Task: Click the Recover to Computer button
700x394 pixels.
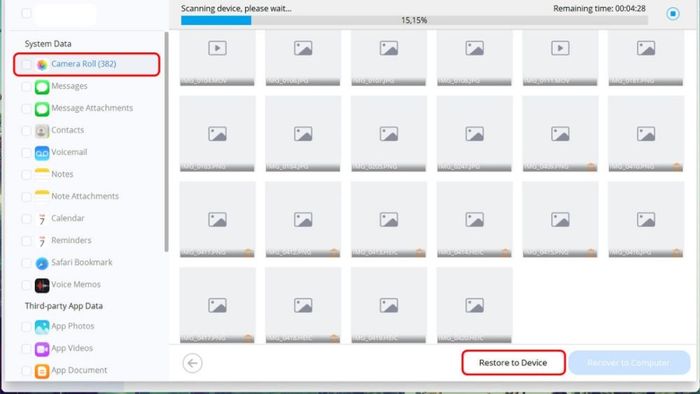Action: pos(629,363)
